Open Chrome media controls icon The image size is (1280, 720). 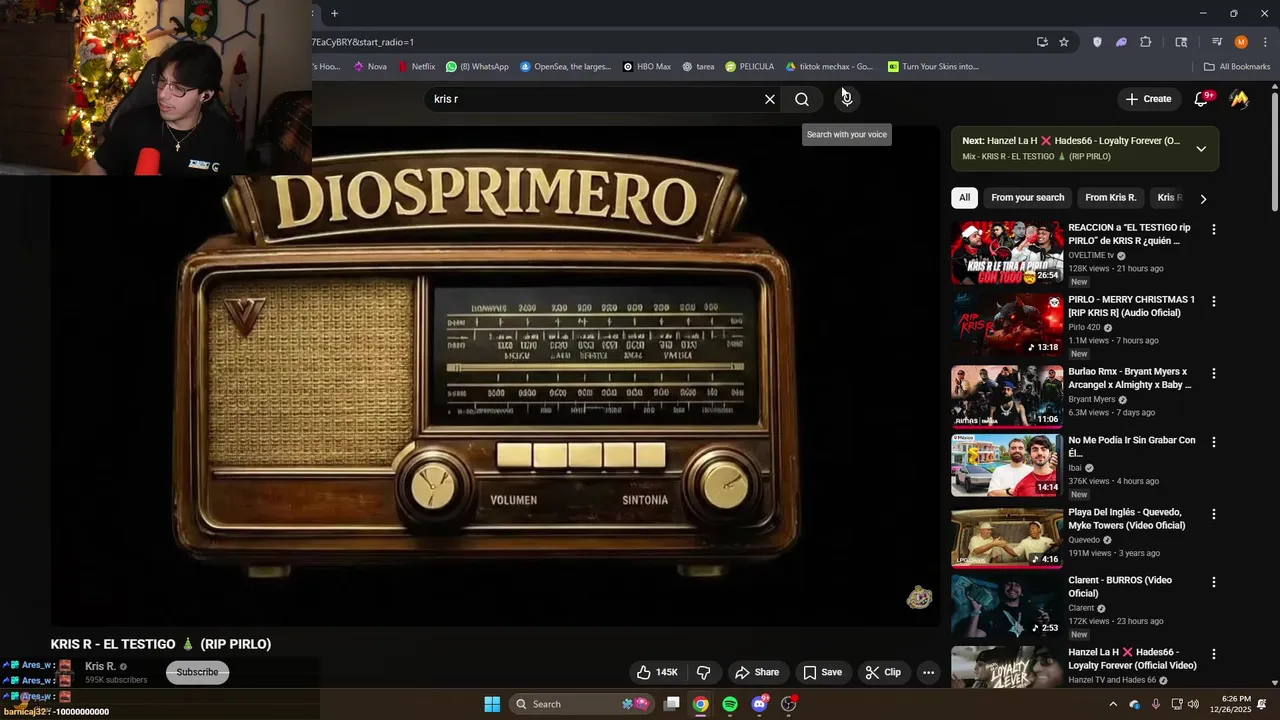(x=1217, y=42)
